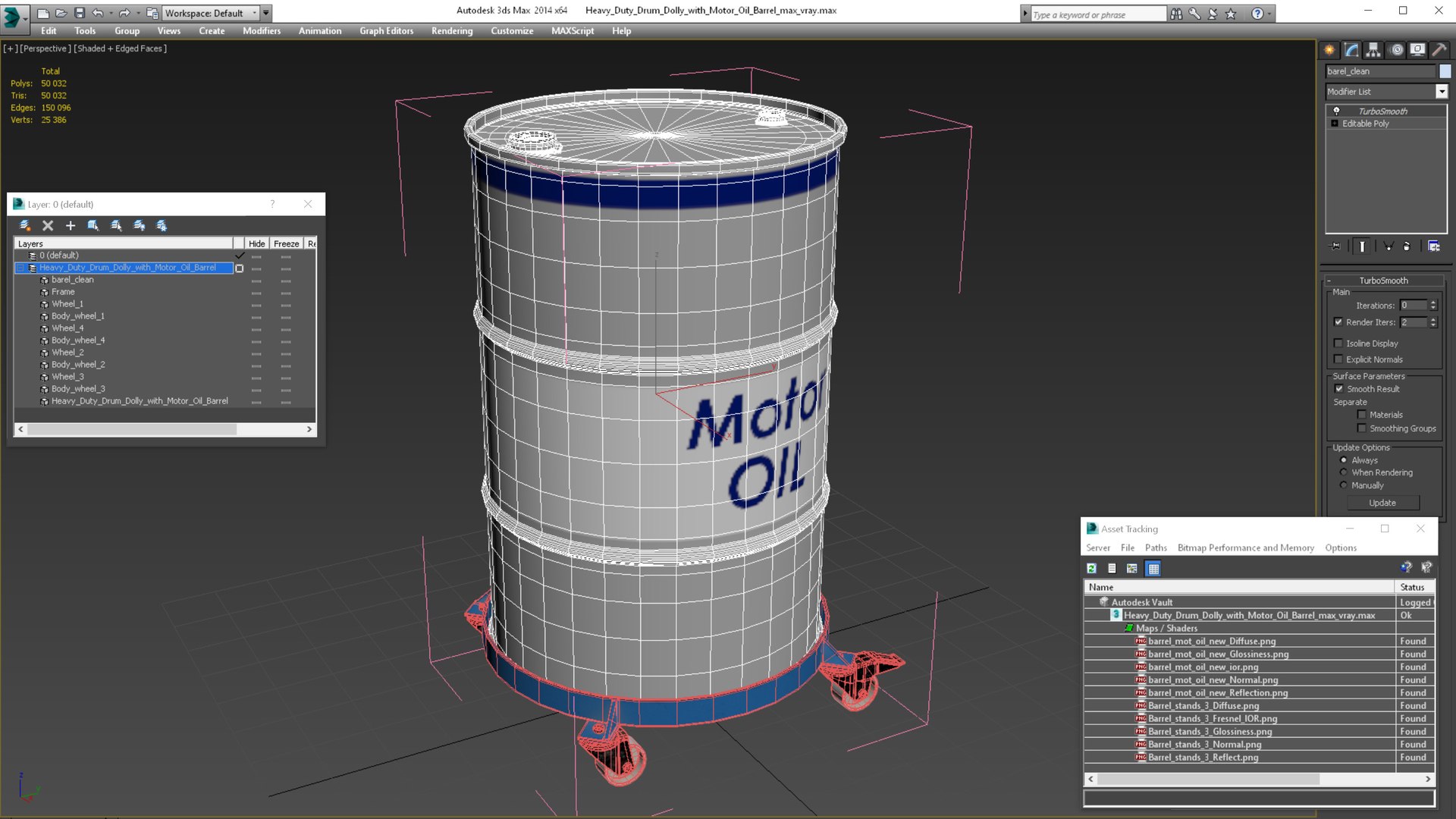Screen dimensions: 1456x819
Task: Open the Modifiers menu
Action: click(x=262, y=31)
